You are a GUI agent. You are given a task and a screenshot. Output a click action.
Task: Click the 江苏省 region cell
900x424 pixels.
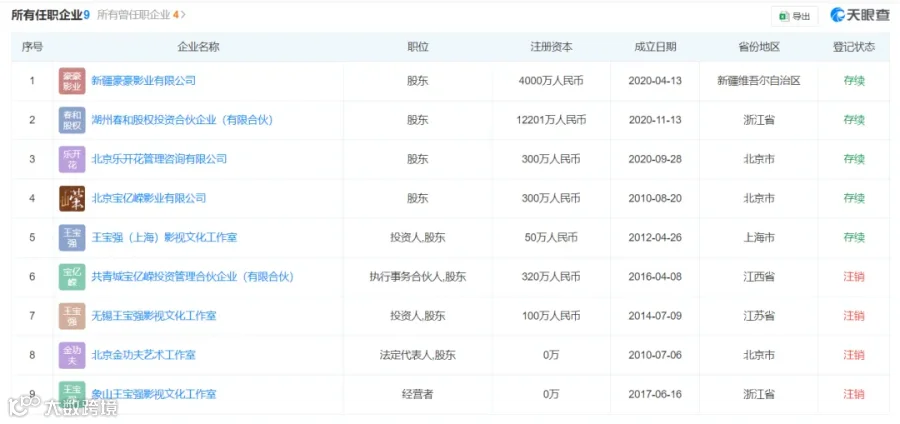tap(759, 316)
